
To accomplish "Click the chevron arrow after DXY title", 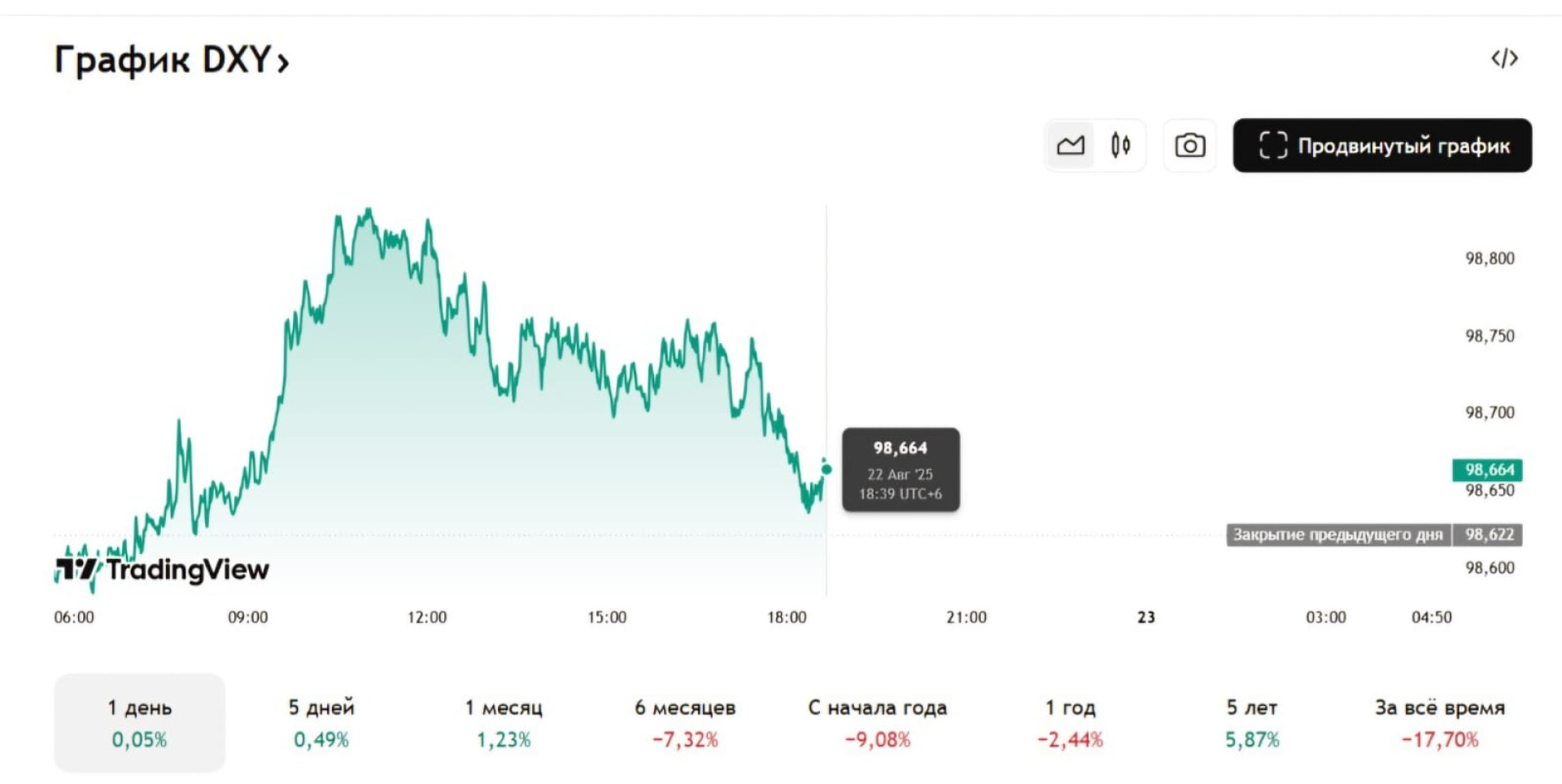I will tap(283, 63).
